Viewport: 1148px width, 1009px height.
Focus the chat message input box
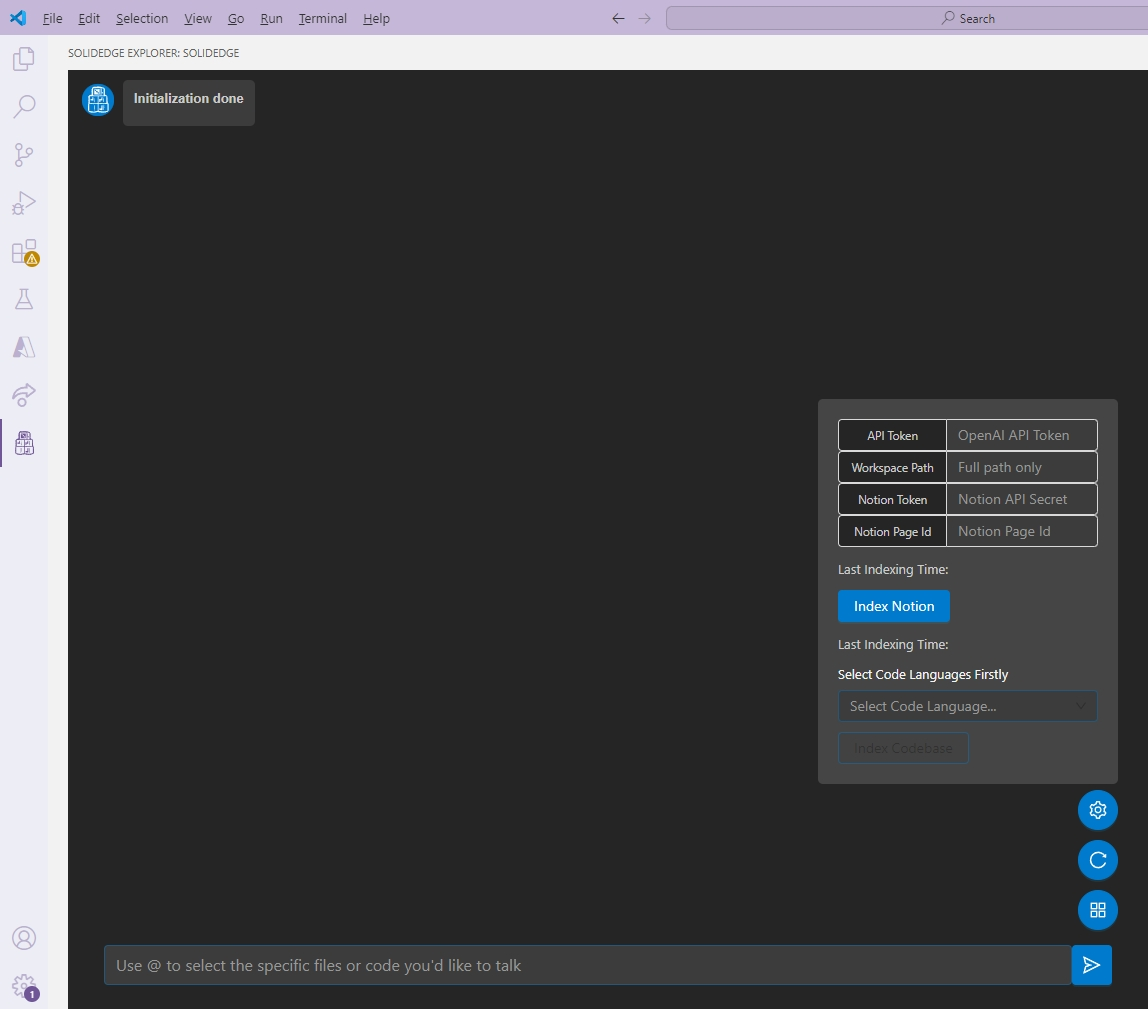pyautogui.click(x=587, y=965)
